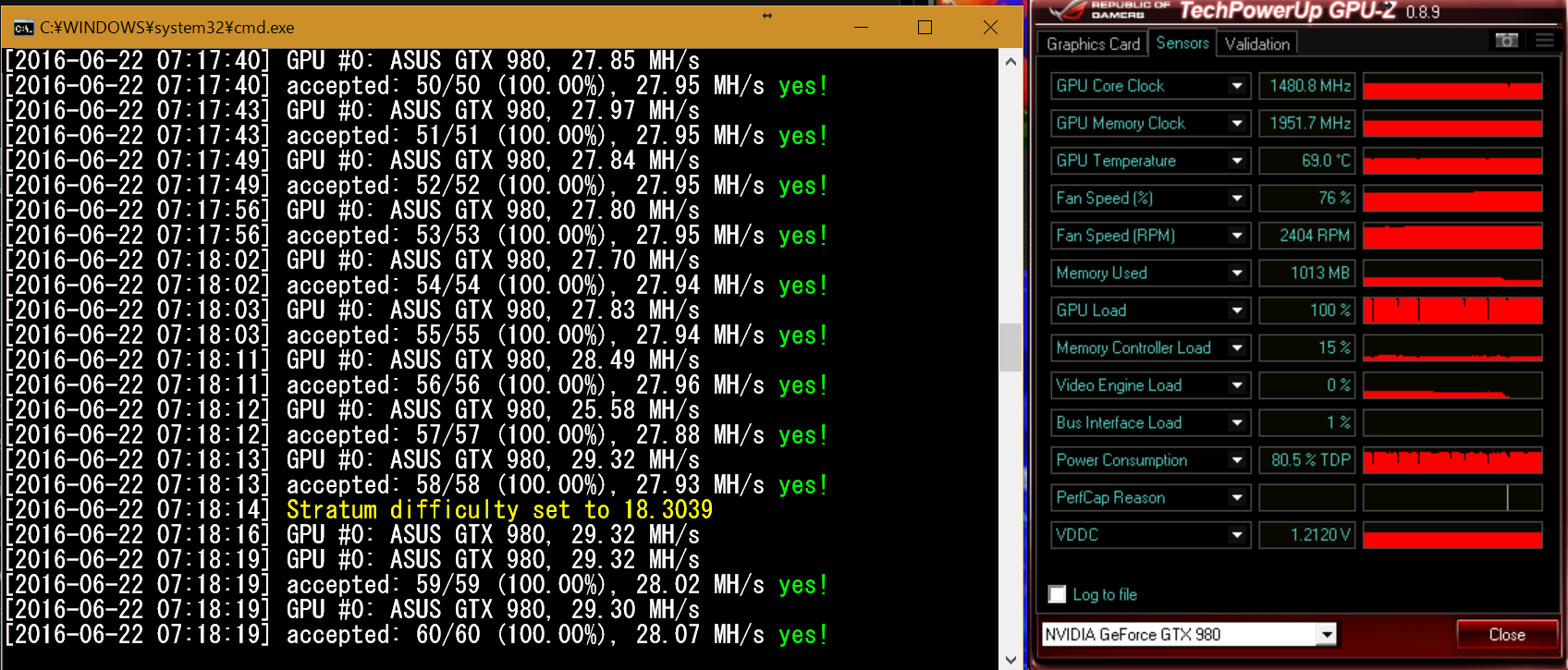
Task: Click the Memory Used history graph
Action: pos(1452,273)
